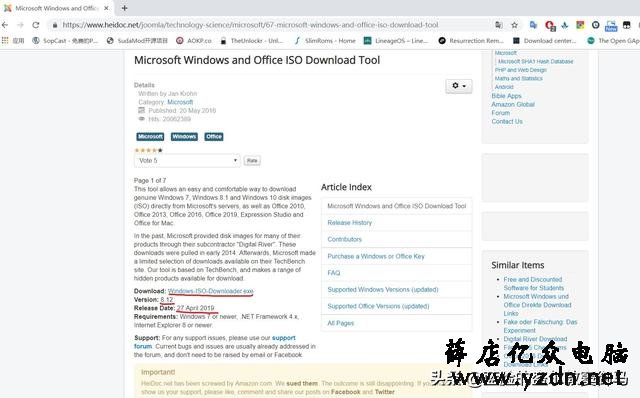Open Supported Windows Versions (updated)
640x398 pixels.
383,289
